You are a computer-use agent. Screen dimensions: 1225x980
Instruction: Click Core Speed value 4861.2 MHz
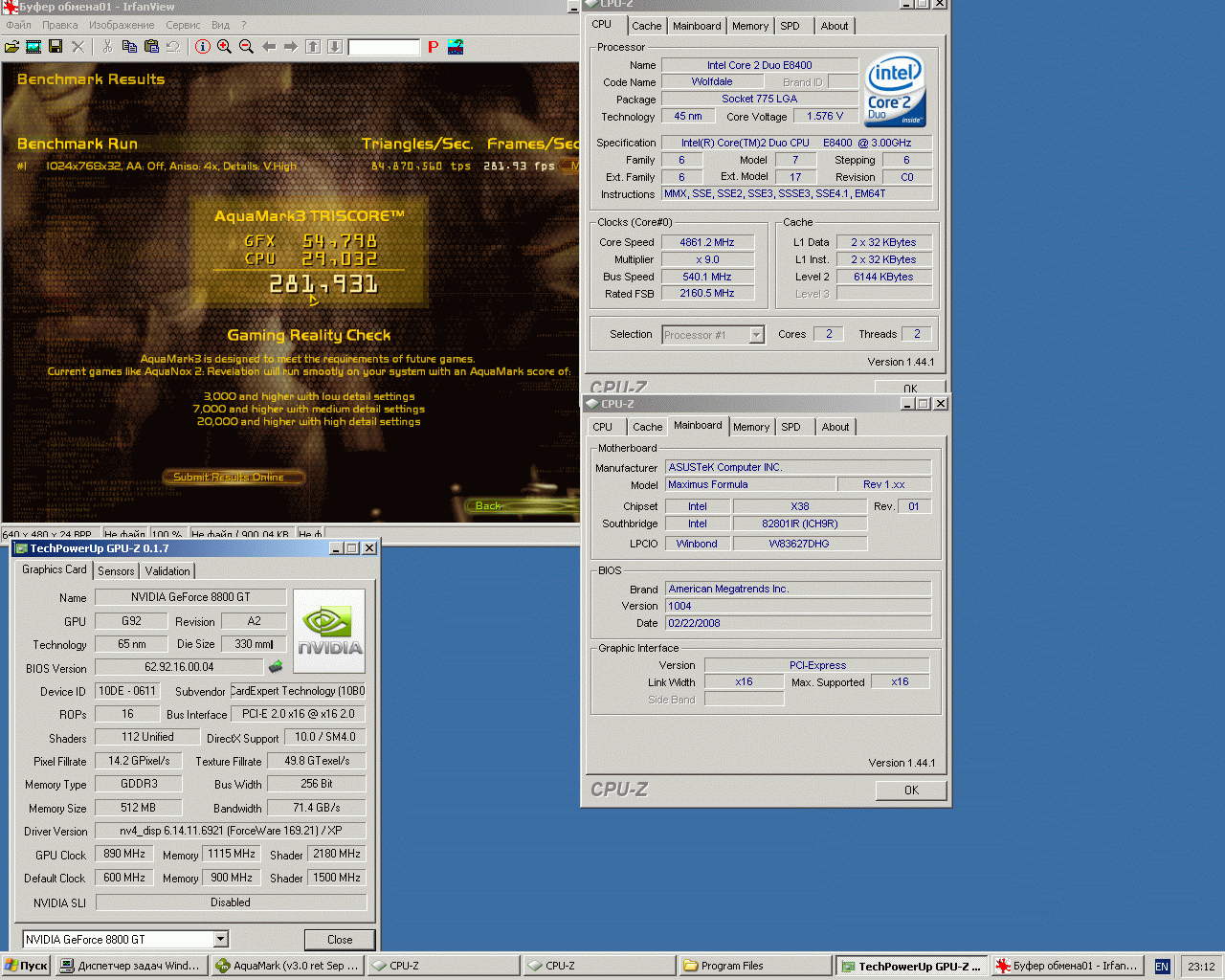pos(707,242)
